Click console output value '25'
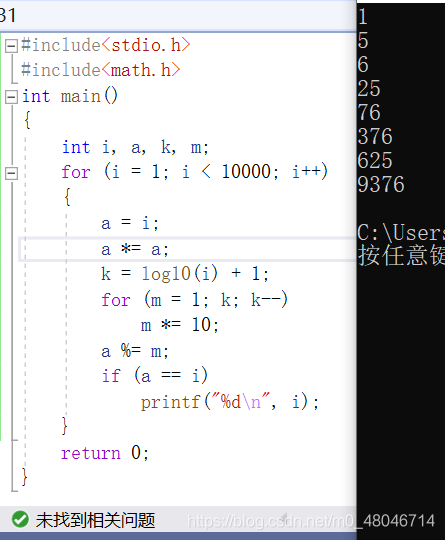The height and width of the screenshot is (540, 445). pyautogui.click(x=369, y=89)
